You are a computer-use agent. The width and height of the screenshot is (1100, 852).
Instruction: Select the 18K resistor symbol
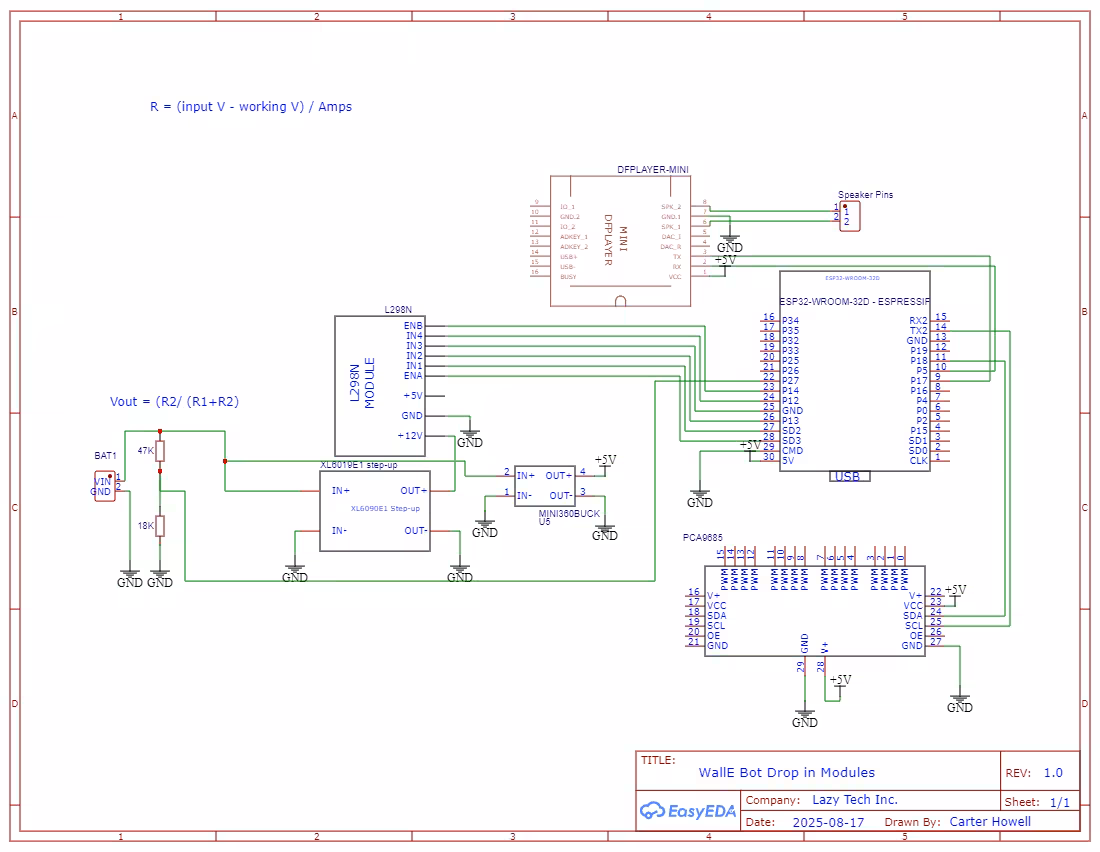point(160,526)
